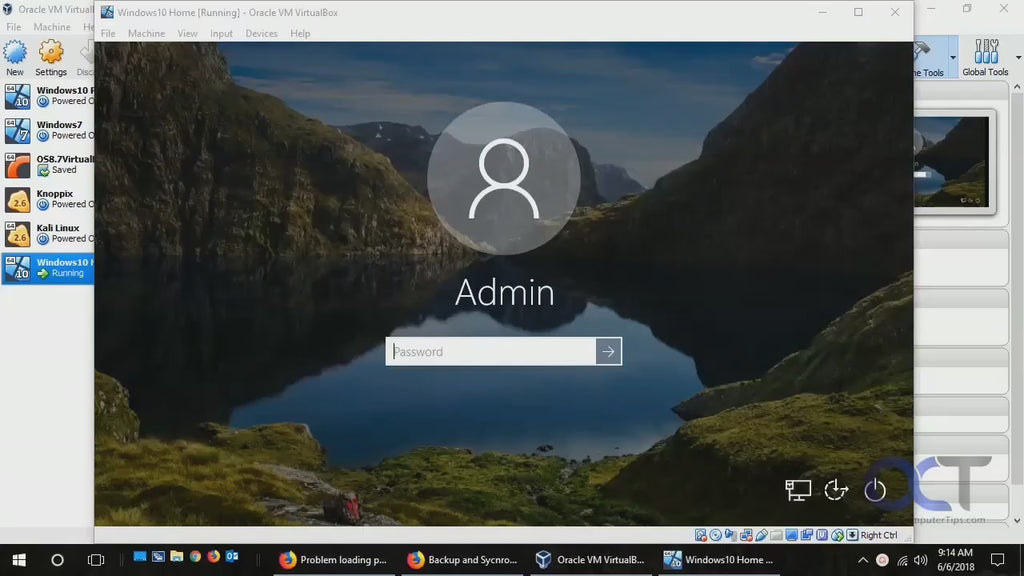Image resolution: width=1024 pixels, height=576 pixels.
Task: Open the View menu in the VM window
Action: [187, 33]
